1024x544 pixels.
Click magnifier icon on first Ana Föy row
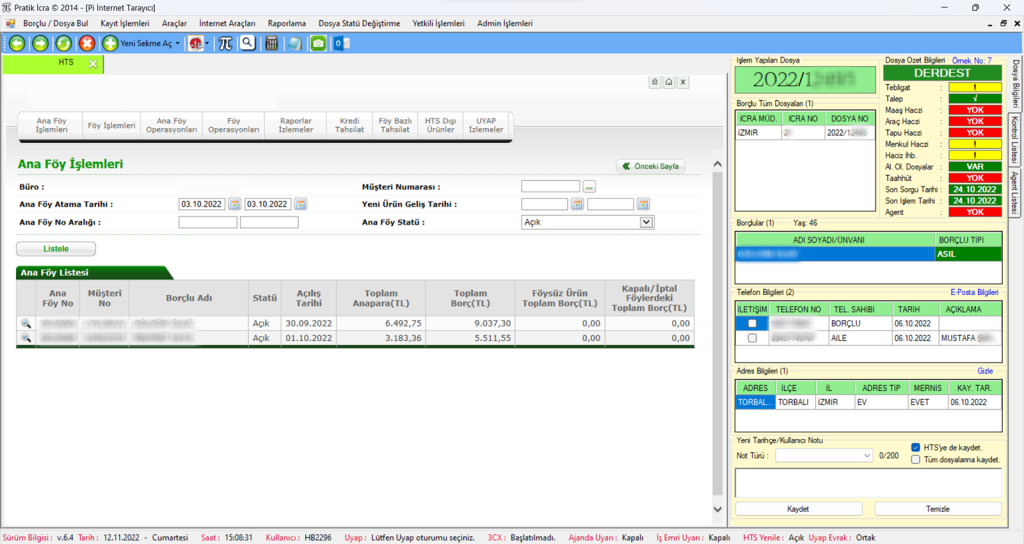26,324
